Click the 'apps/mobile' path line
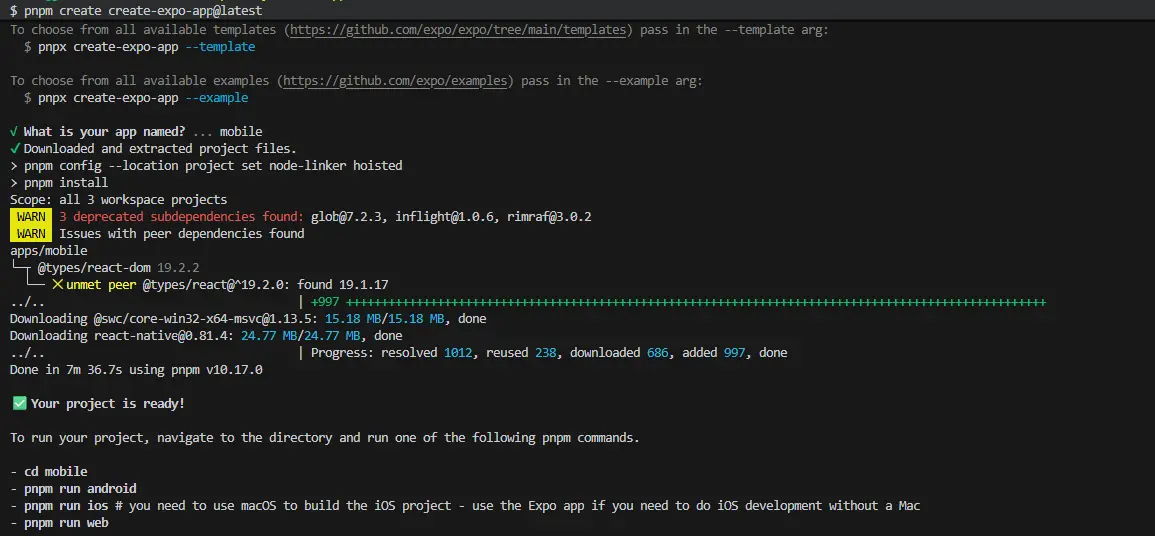The width and height of the screenshot is (1155, 536). click(49, 250)
